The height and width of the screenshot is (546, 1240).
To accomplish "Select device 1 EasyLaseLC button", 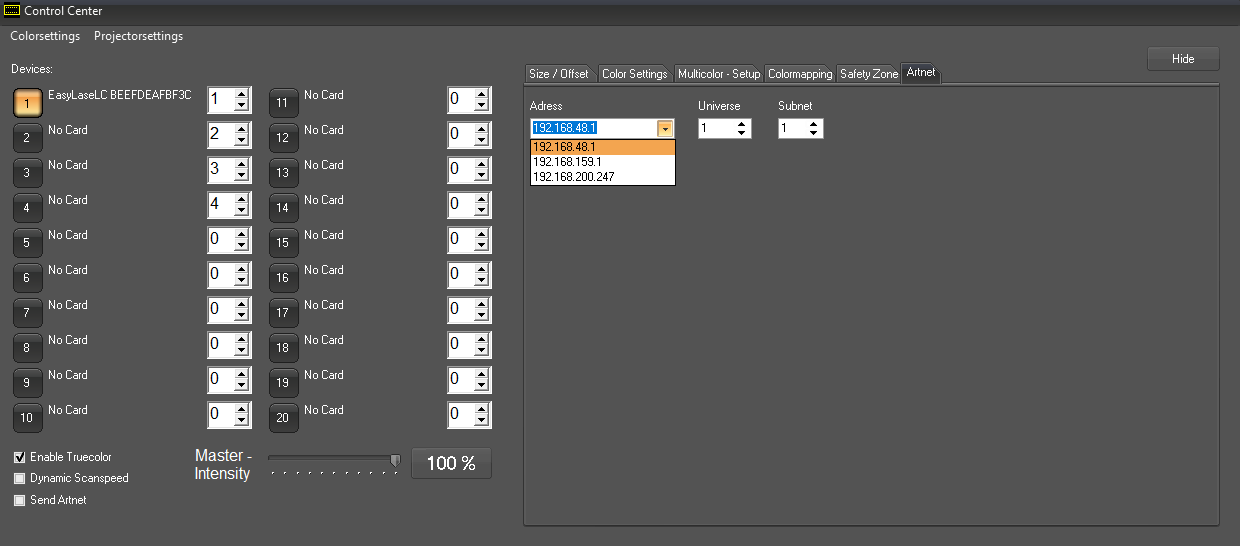I will pyautogui.click(x=27, y=102).
